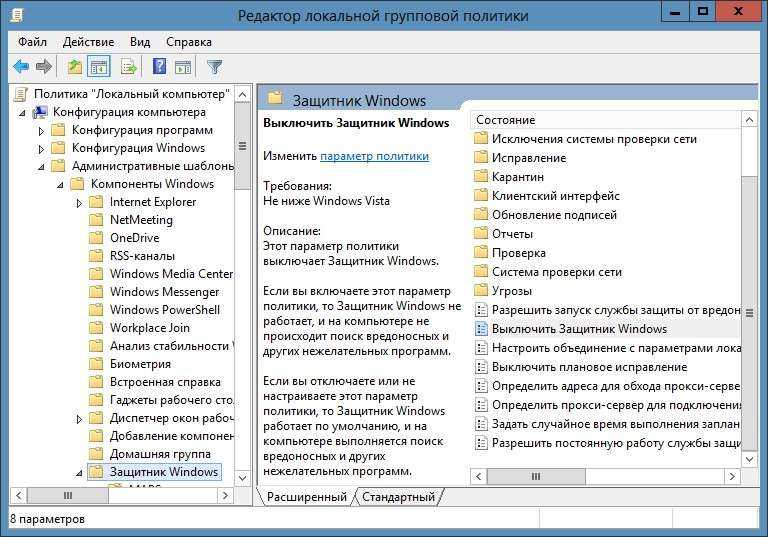The image size is (768, 537).
Task: Select the policy icon beside Выключить Защитник Windows
Action: pyautogui.click(x=481, y=329)
